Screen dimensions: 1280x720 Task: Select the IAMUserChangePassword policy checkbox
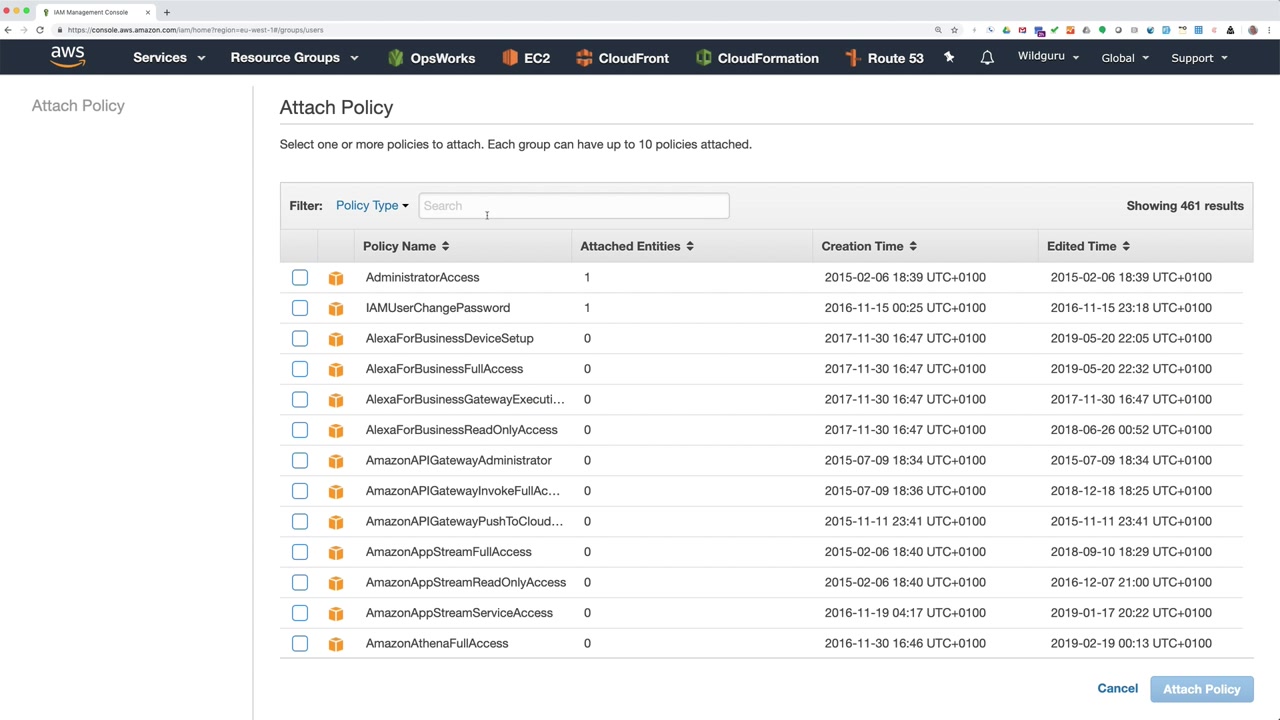pos(300,308)
